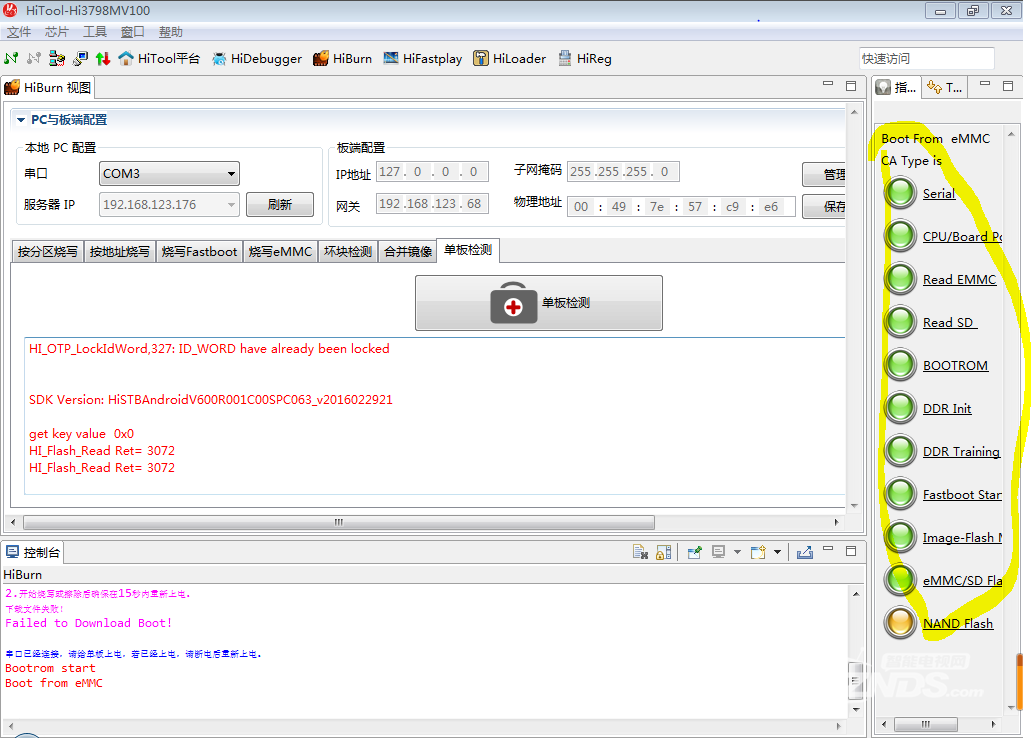Click the grayed-out disconnect icon in toolbar
1032x738 pixels.
pos(34,59)
